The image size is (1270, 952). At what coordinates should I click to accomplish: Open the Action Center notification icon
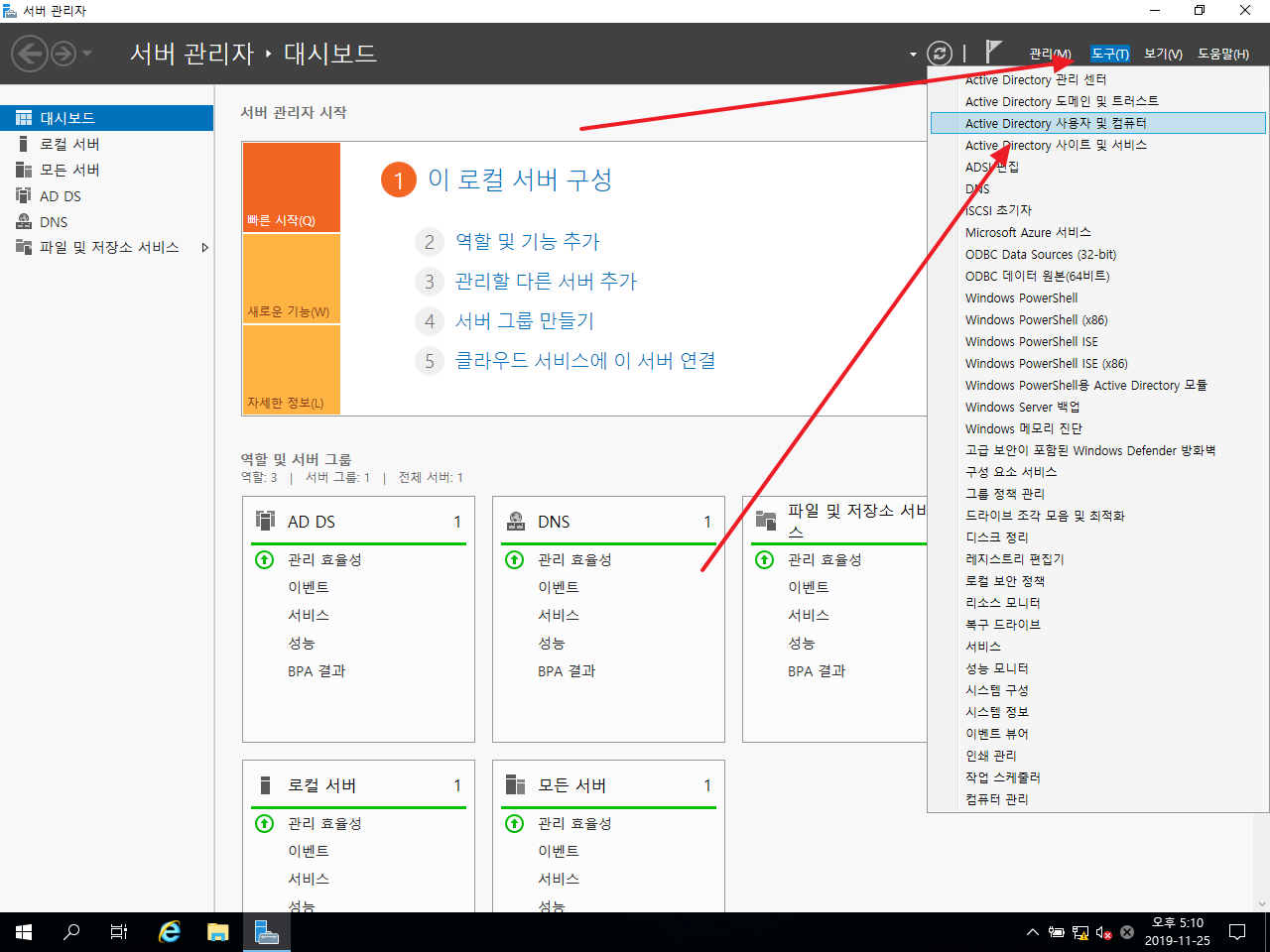1237,932
